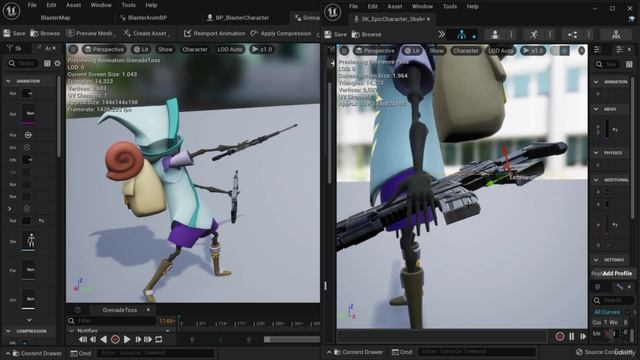
Task: Jump to end of GrenadeToss animation
Action: (148, 339)
